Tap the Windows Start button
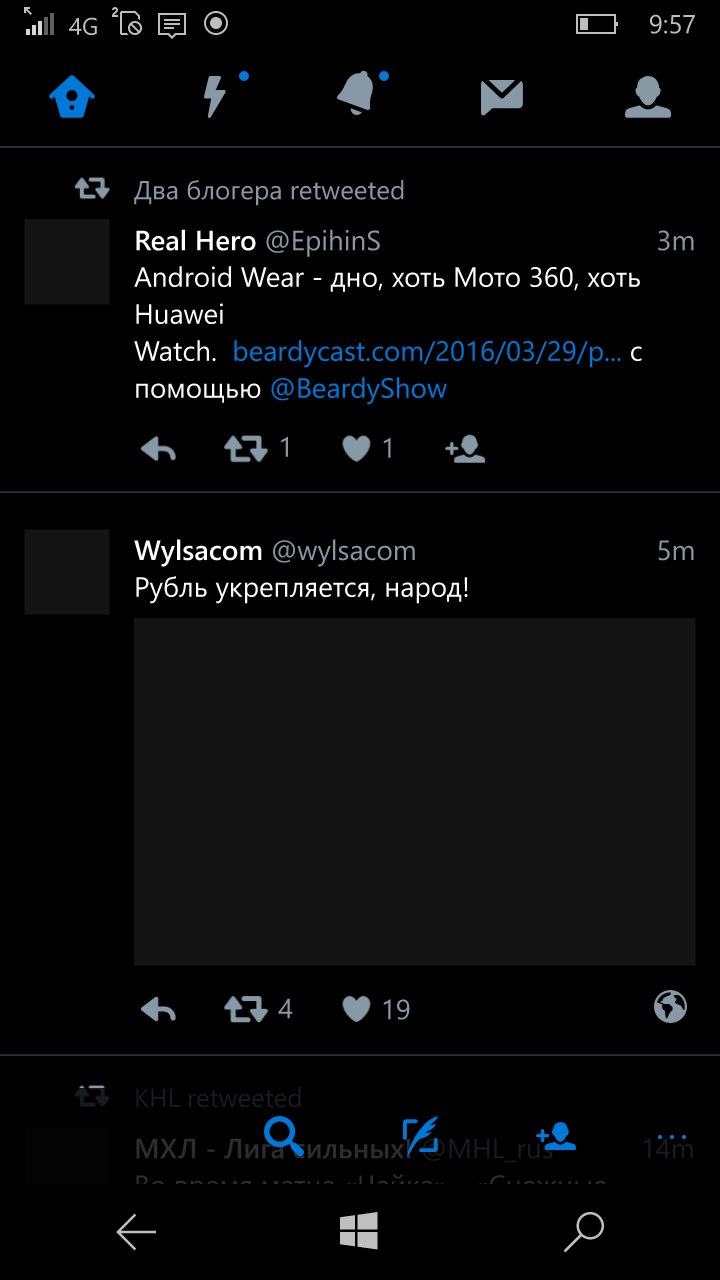The image size is (720, 1280). [x=359, y=1231]
